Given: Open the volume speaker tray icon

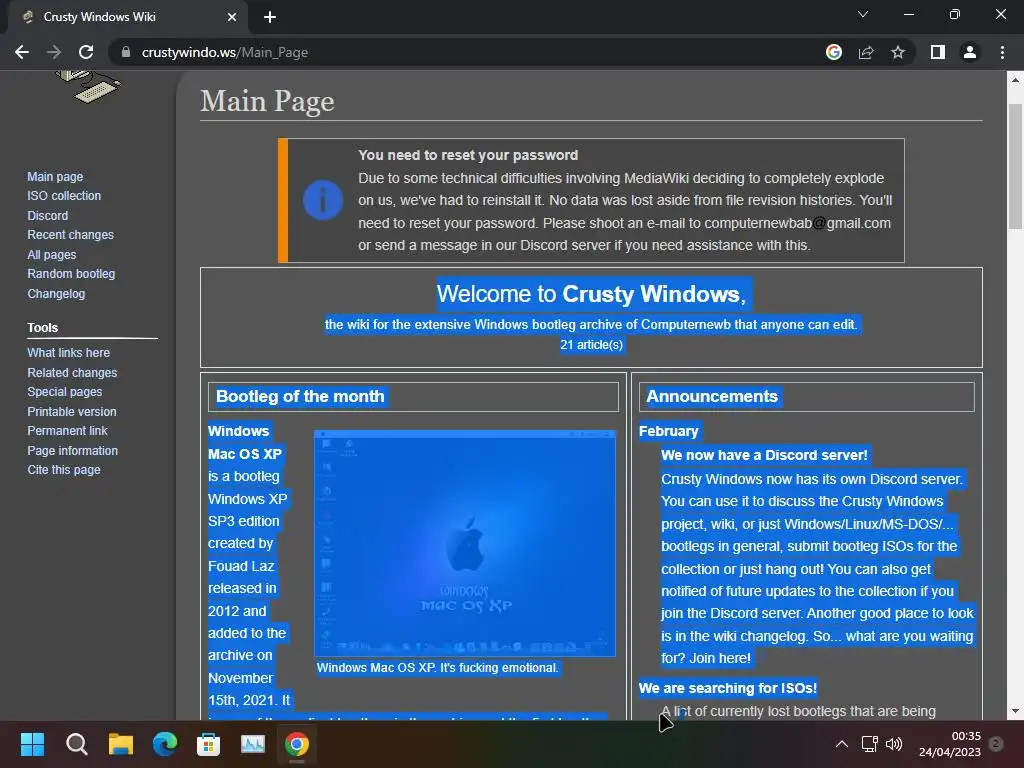Looking at the screenshot, I should (x=894, y=744).
